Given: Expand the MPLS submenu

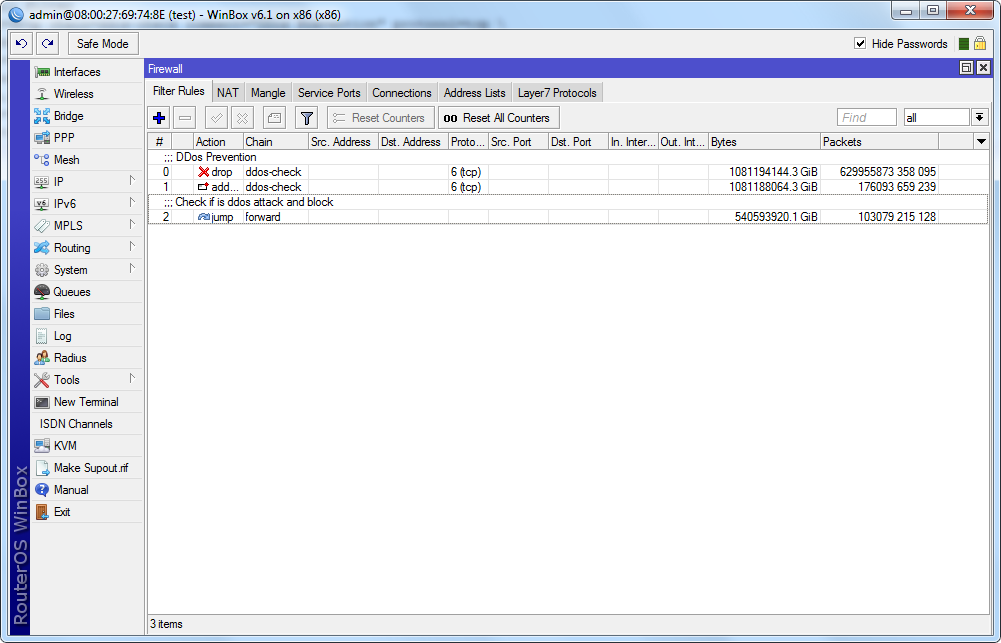Looking at the screenshot, I should click(87, 226).
